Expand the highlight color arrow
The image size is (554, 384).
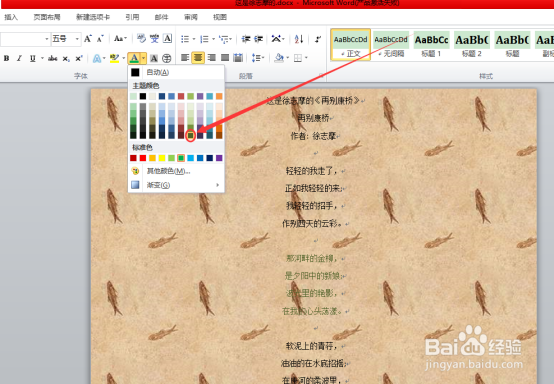click(123, 58)
